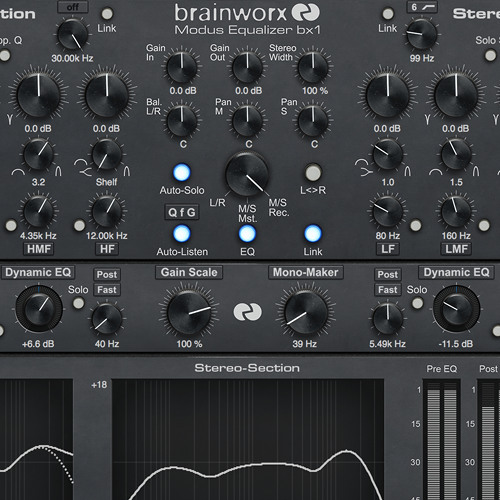Open the 'off' filter slope selector
Image resolution: width=500 pixels, height=500 pixels.
(x=73, y=7)
